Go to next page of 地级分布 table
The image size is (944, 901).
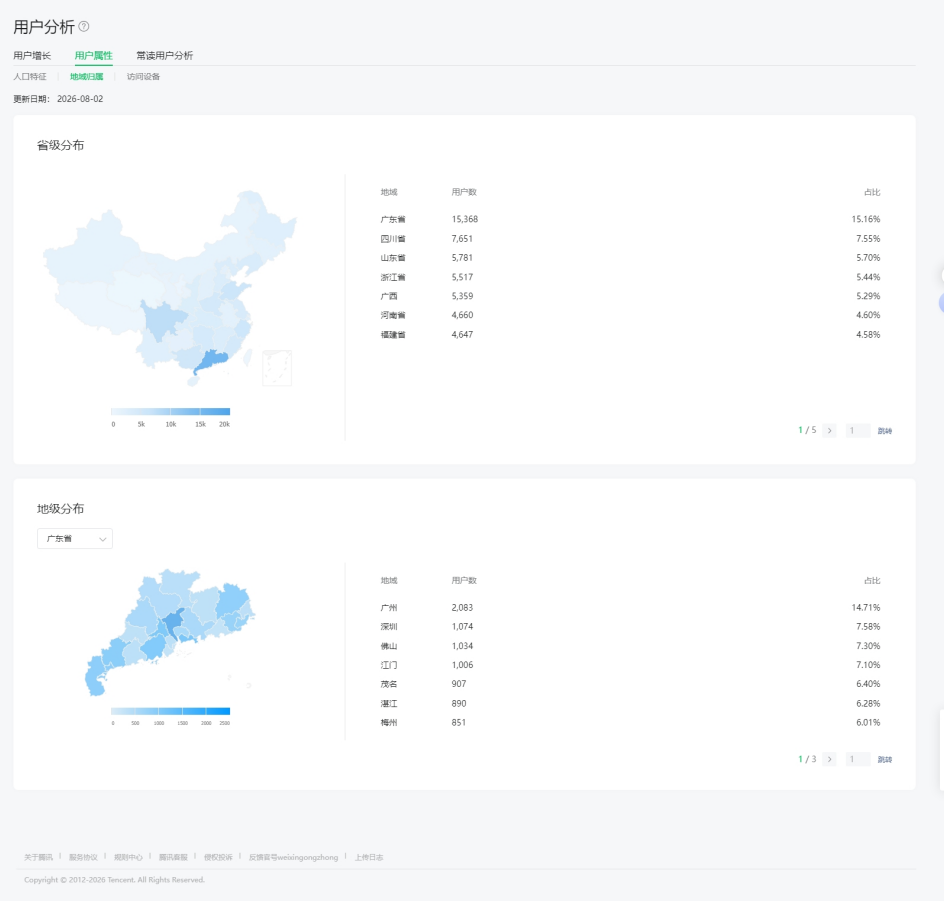tap(830, 759)
